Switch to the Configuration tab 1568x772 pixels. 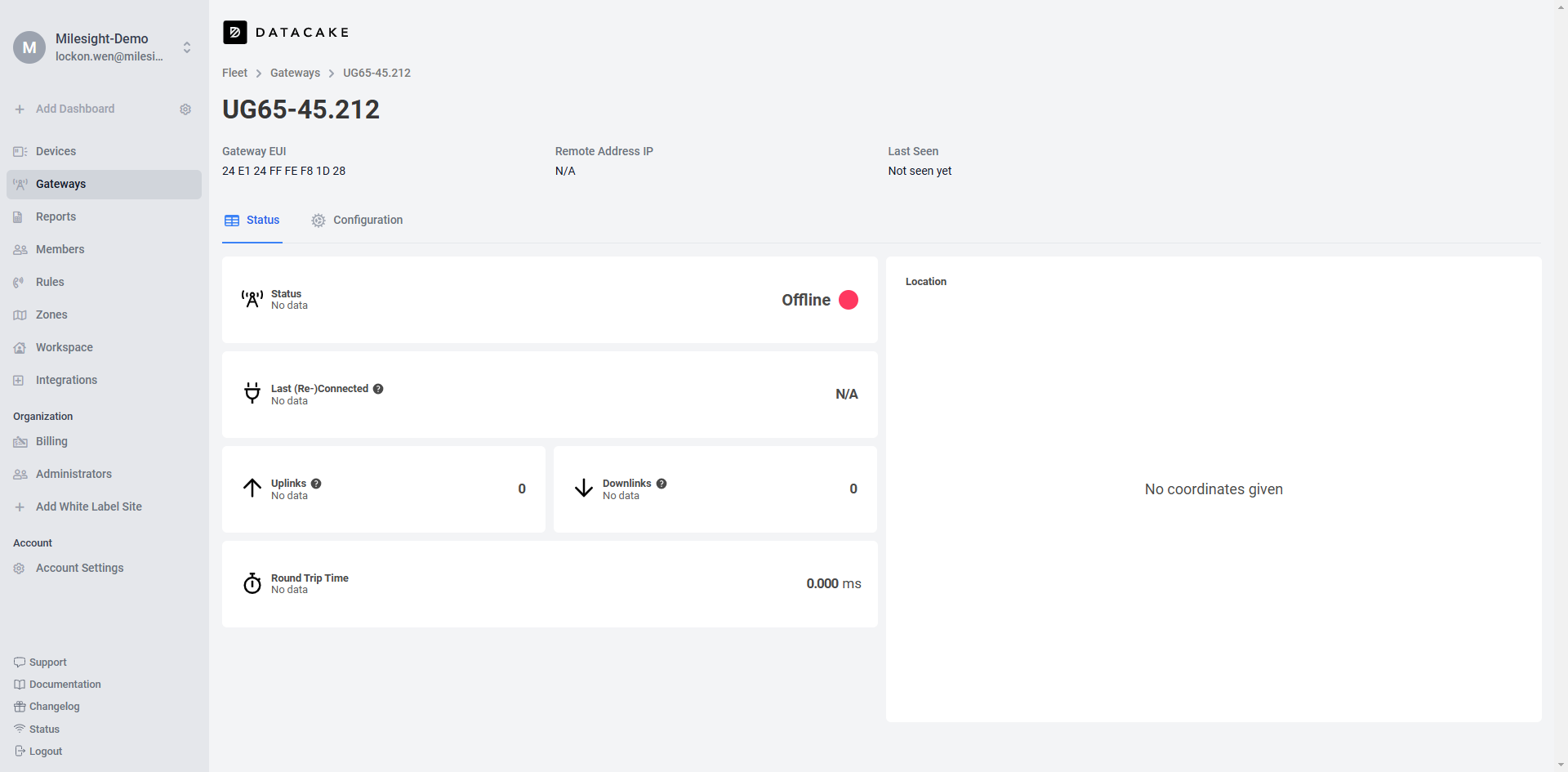357,221
